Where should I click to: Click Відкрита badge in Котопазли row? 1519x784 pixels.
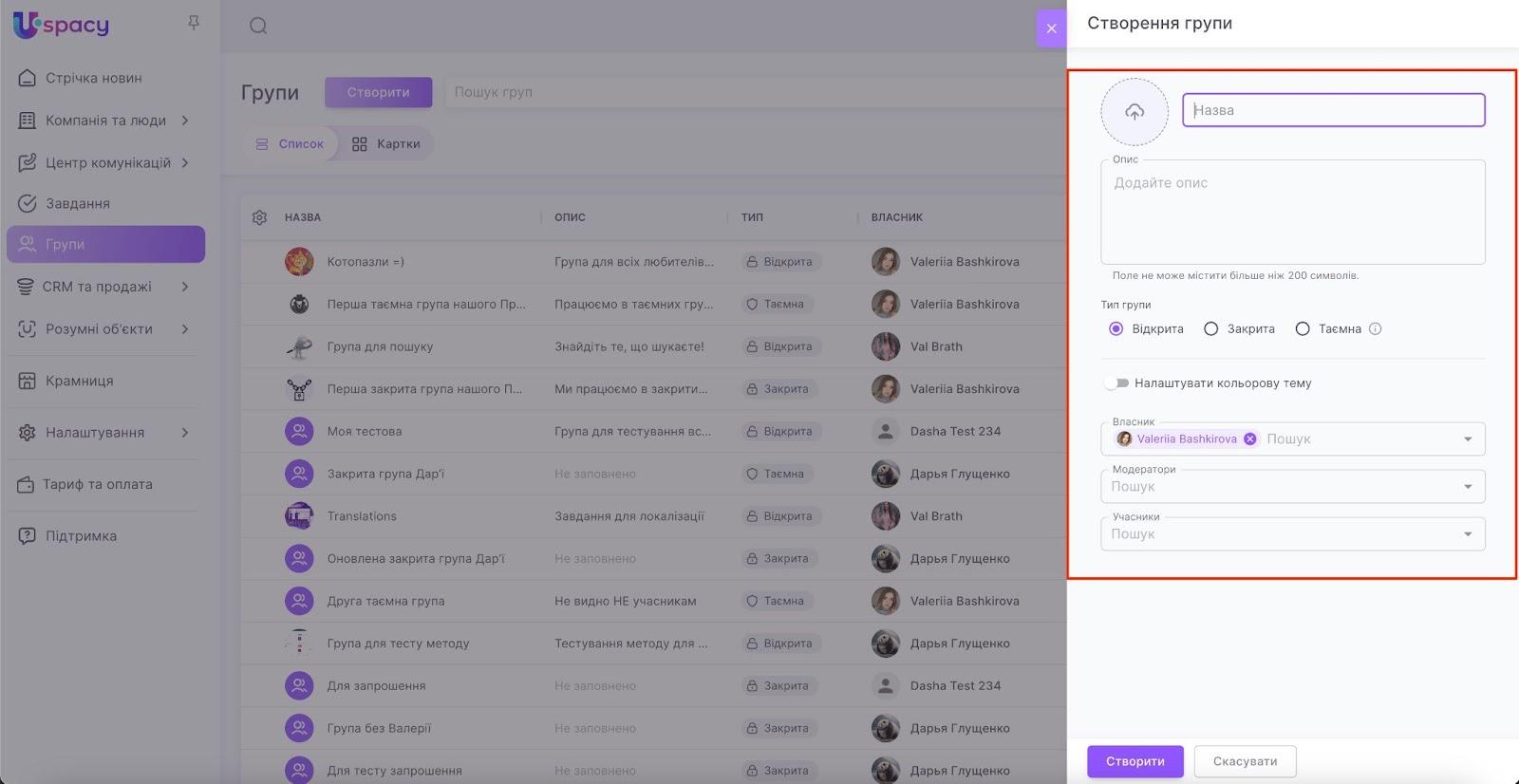point(780,262)
